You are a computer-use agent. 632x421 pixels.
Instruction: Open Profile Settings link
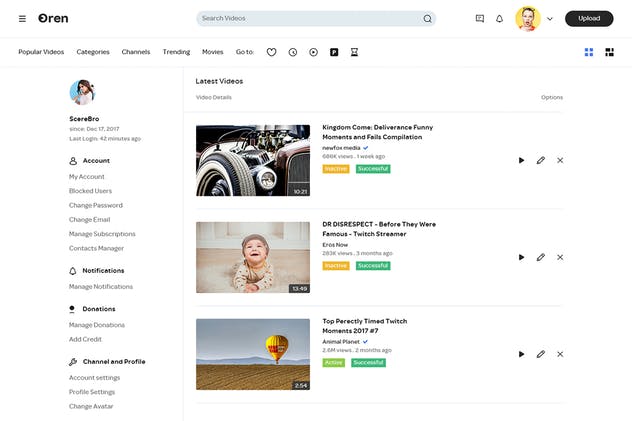(92, 392)
